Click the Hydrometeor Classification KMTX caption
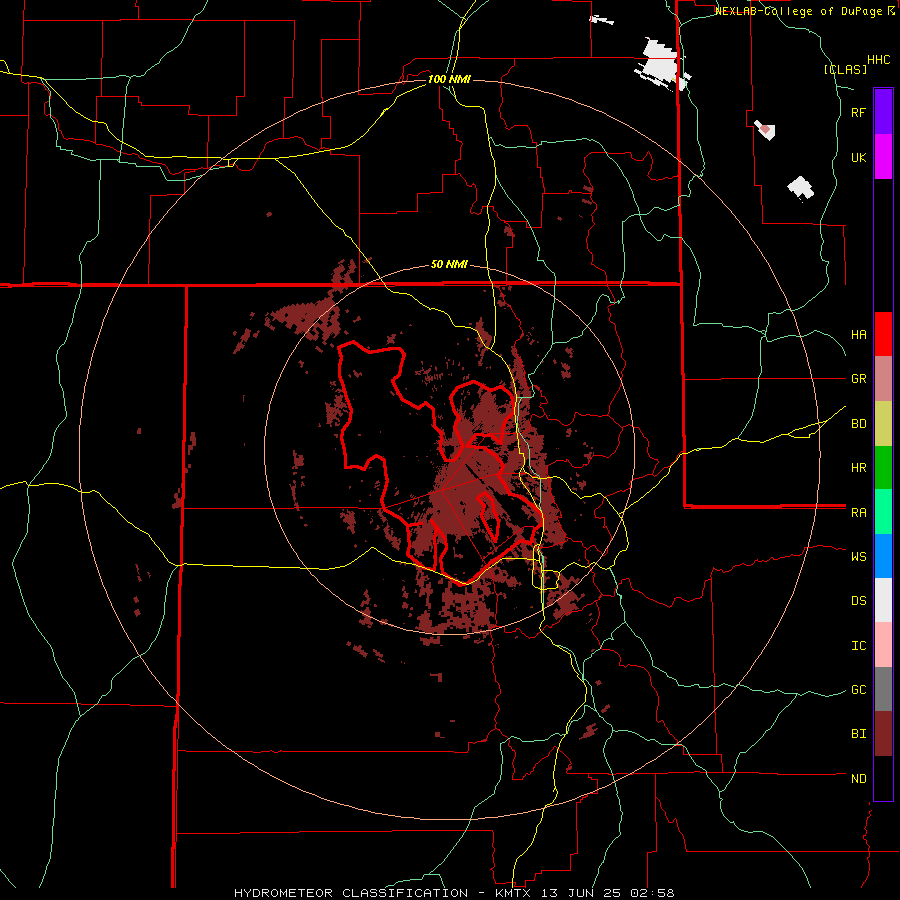Image resolution: width=900 pixels, height=900 pixels. pyautogui.click(x=455, y=893)
